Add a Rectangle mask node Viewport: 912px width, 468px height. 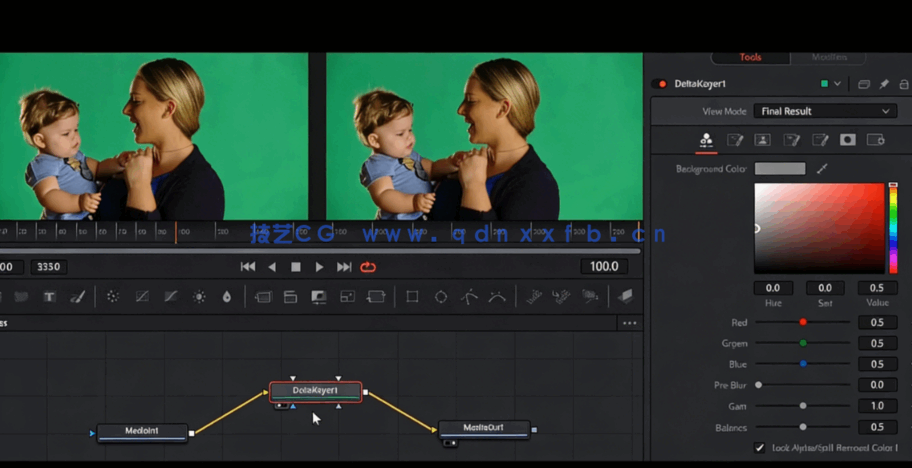(x=412, y=296)
